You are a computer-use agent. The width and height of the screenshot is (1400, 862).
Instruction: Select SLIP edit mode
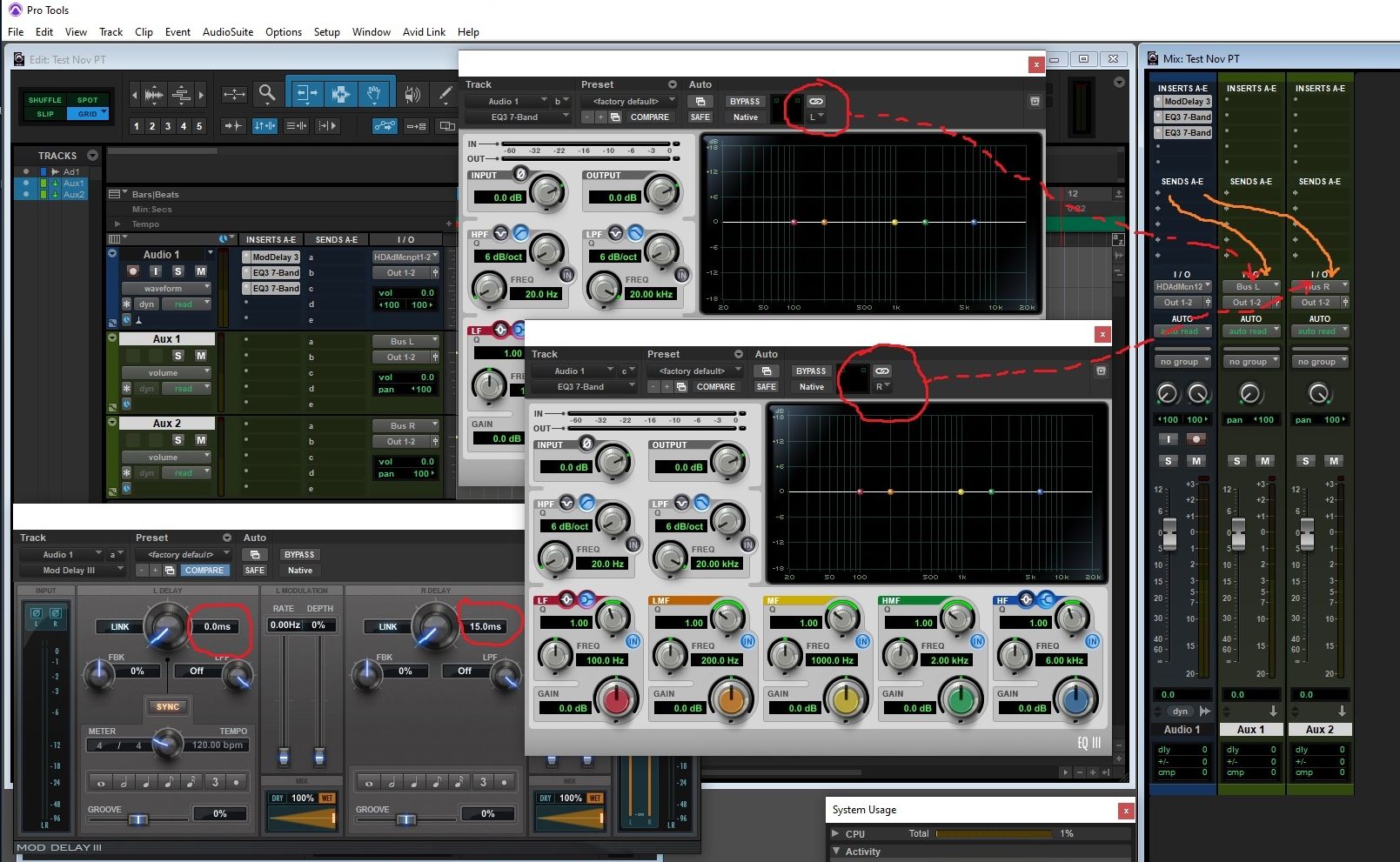(45, 114)
